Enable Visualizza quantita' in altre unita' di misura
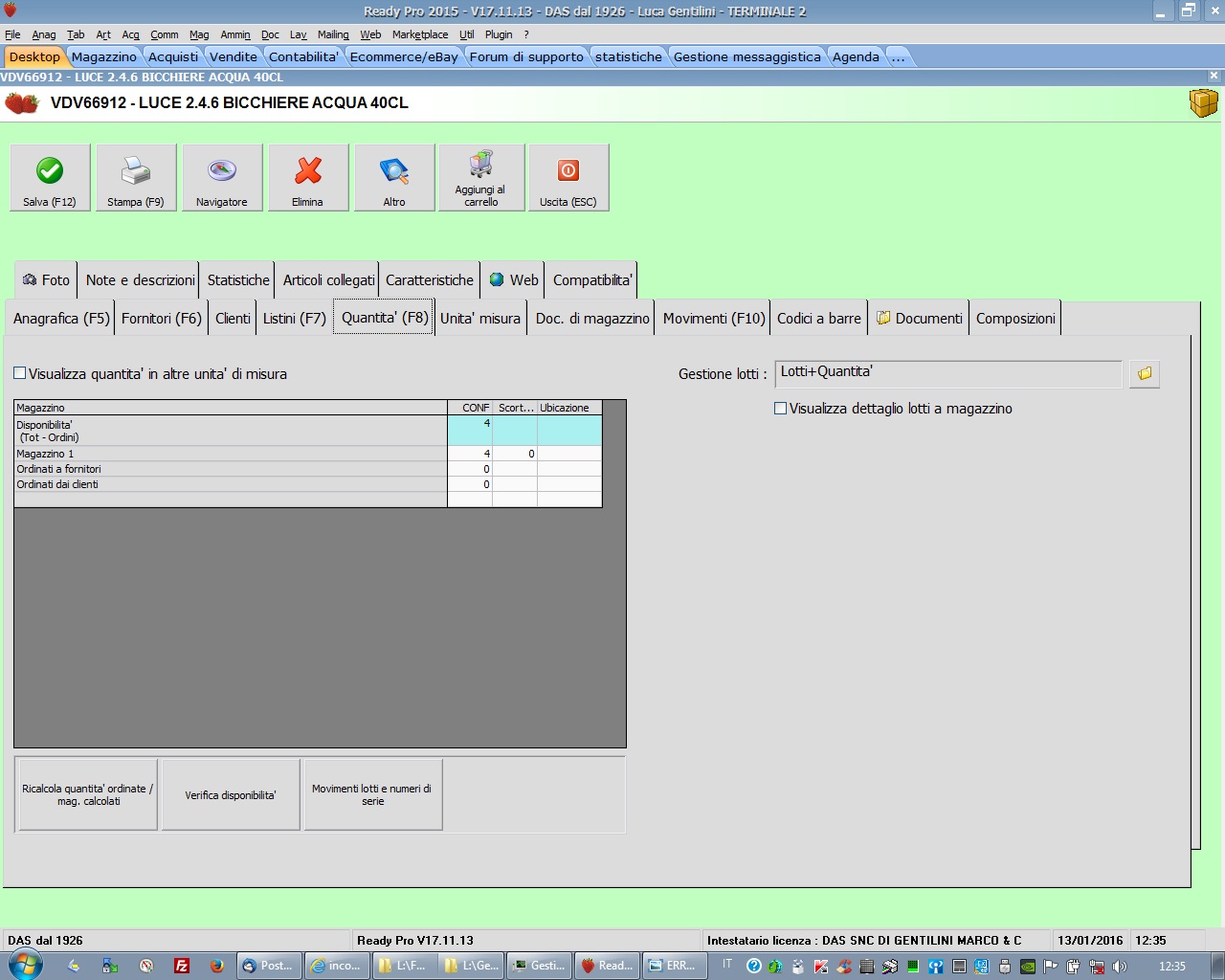 coord(20,373)
